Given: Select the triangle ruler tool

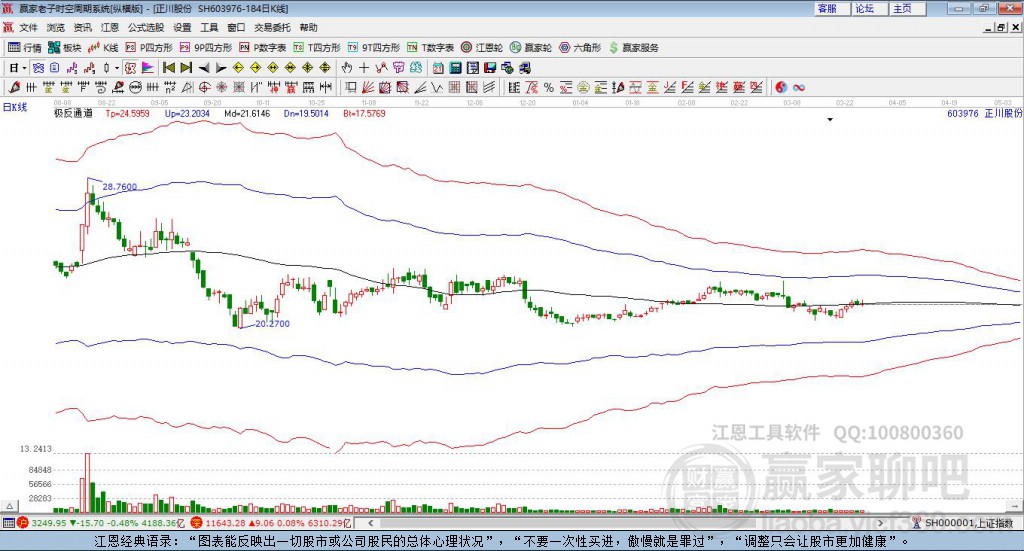Looking at the screenshot, I should pos(187,87).
